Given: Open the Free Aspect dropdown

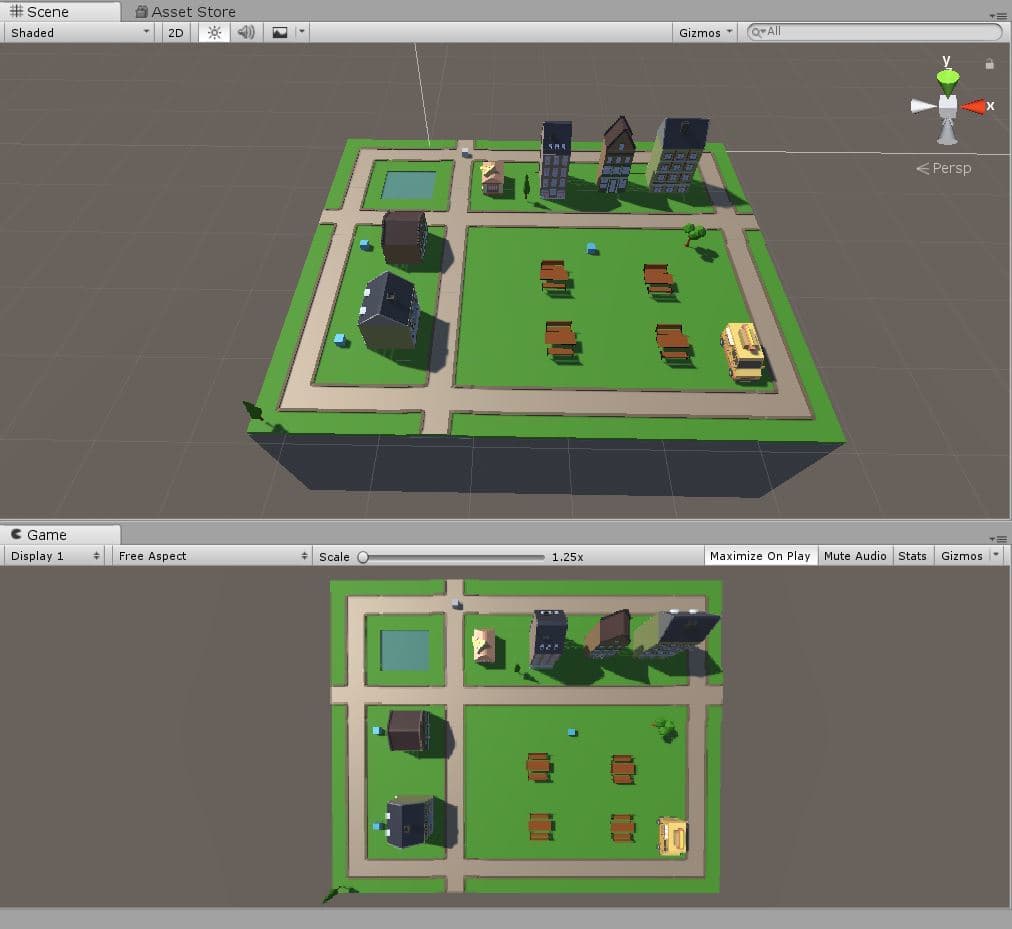Looking at the screenshot, I should 212,556.
